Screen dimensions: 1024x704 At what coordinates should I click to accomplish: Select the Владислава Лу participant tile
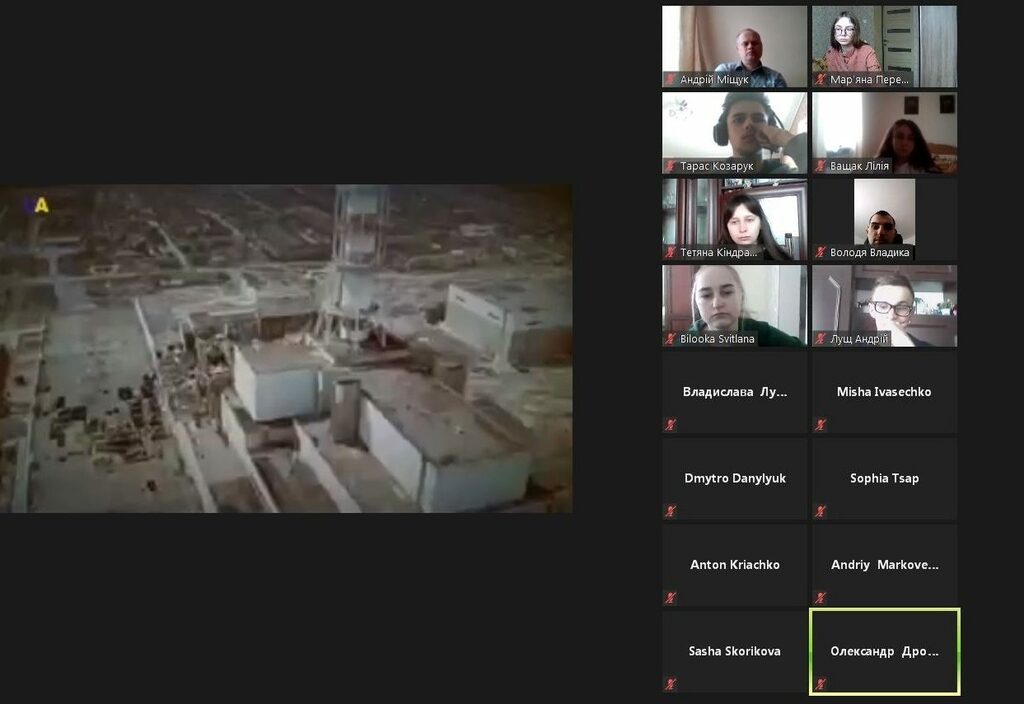[734, 392]
